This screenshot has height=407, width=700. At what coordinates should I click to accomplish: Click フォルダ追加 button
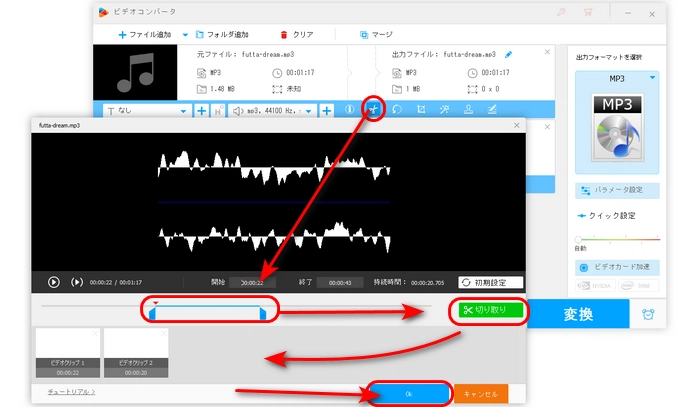pos(222,34)
